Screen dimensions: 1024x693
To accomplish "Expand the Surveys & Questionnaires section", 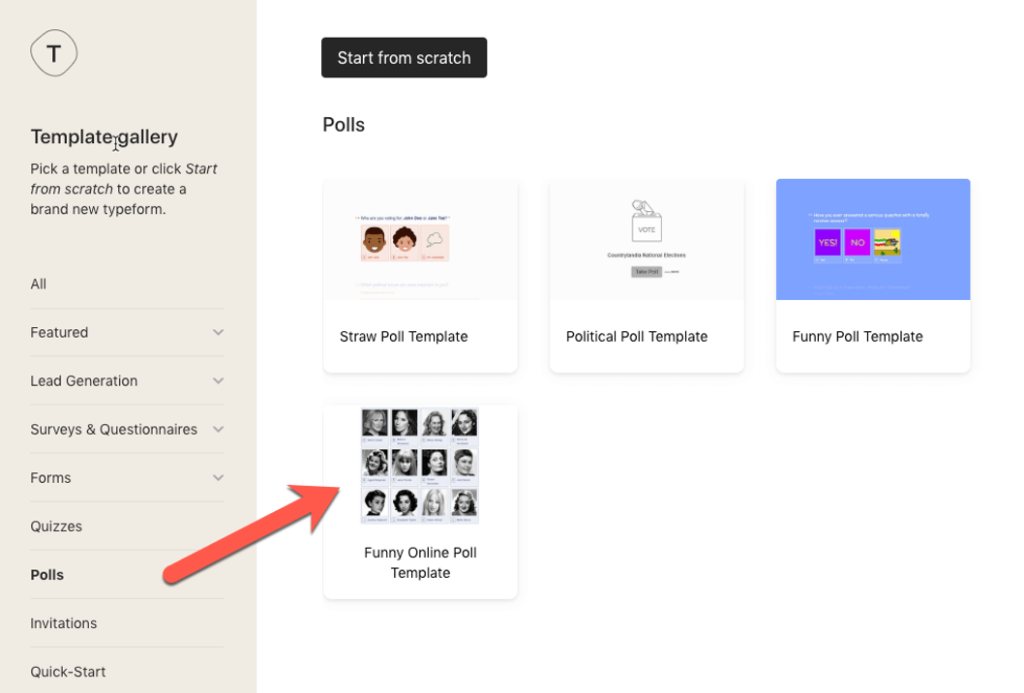I will 218,429.
